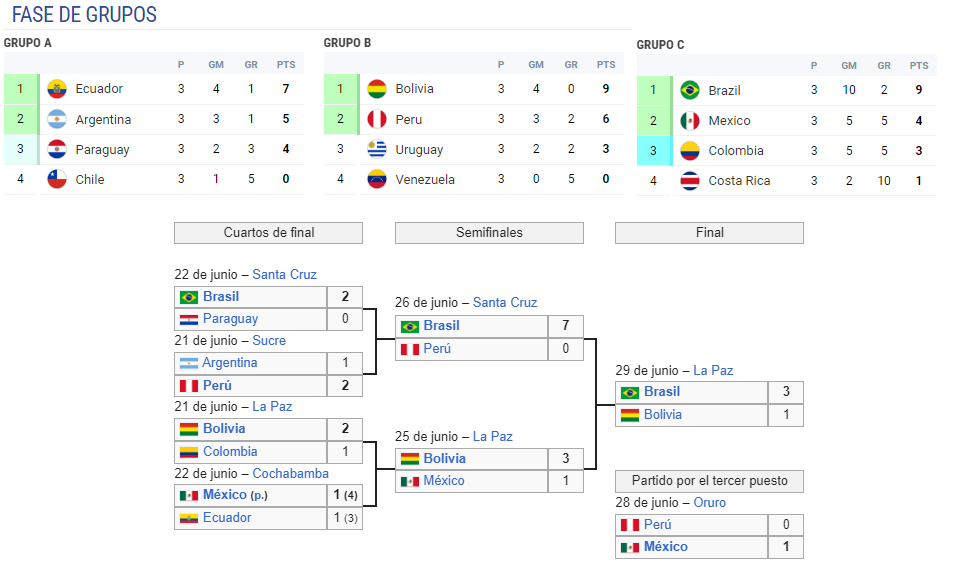Open the Cochabamba venue link
Image resolution: width=970 pixels, height=573 pixels.
pos(290,474)
